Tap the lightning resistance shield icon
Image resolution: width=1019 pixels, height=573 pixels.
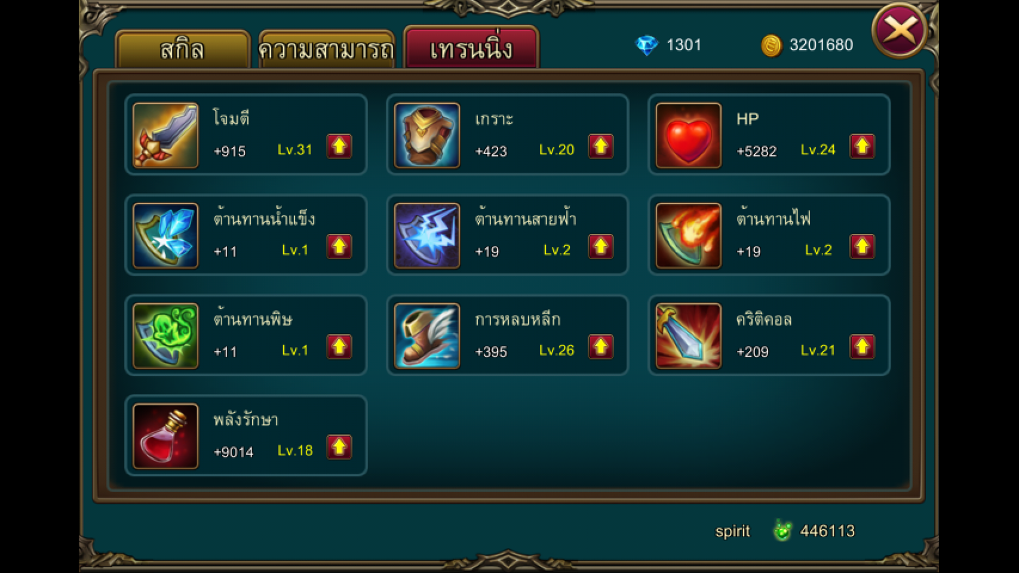point(427,235)
